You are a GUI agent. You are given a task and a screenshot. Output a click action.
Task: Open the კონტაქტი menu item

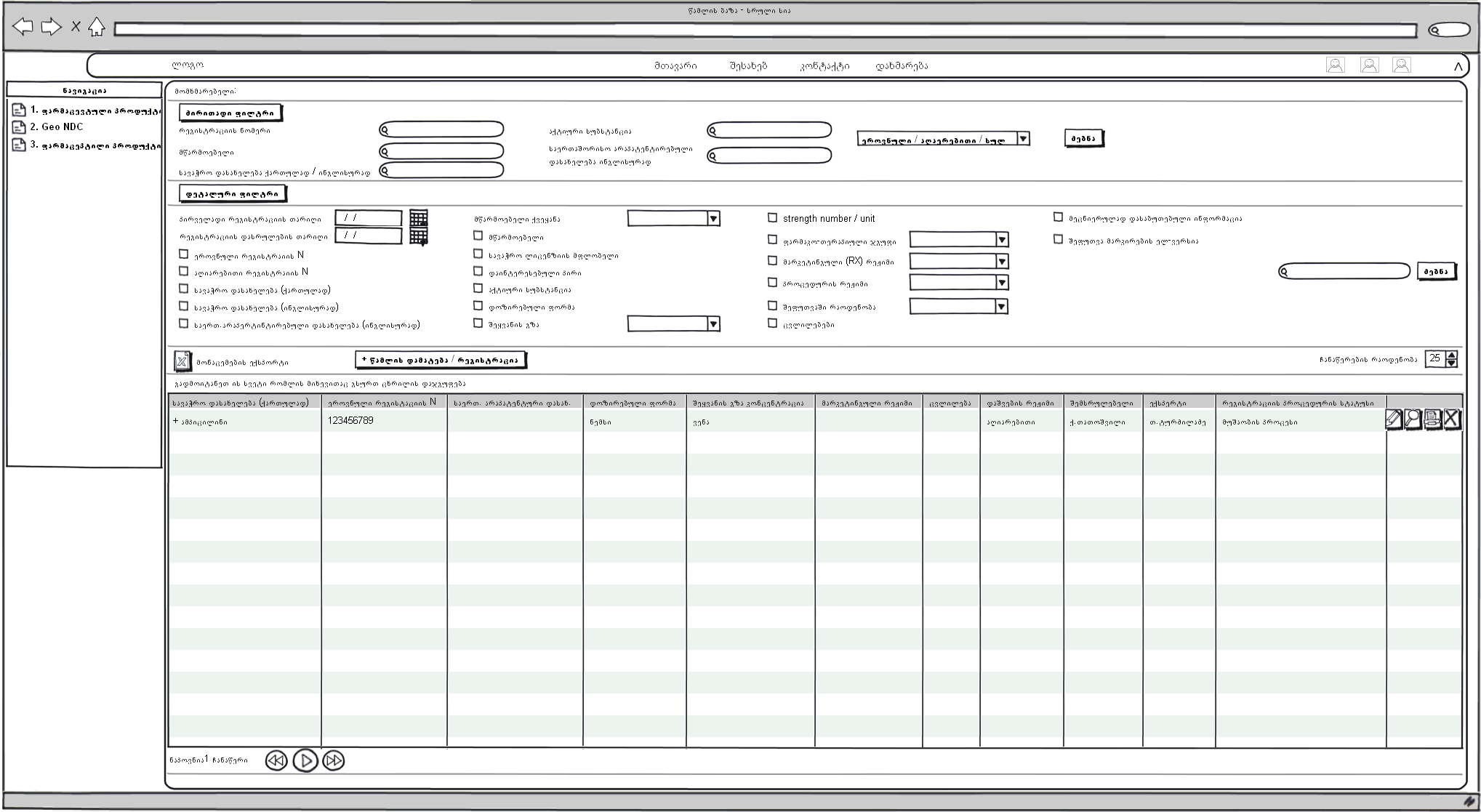pos(824,66)
